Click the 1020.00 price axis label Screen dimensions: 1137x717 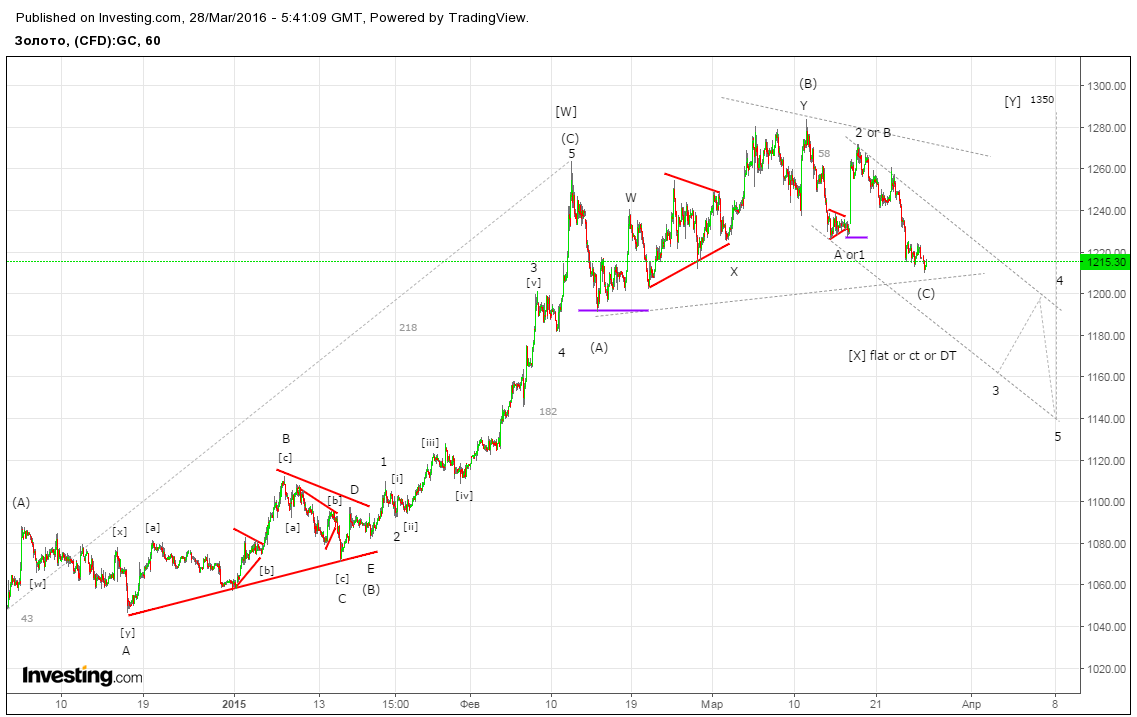coord(1106,669)
